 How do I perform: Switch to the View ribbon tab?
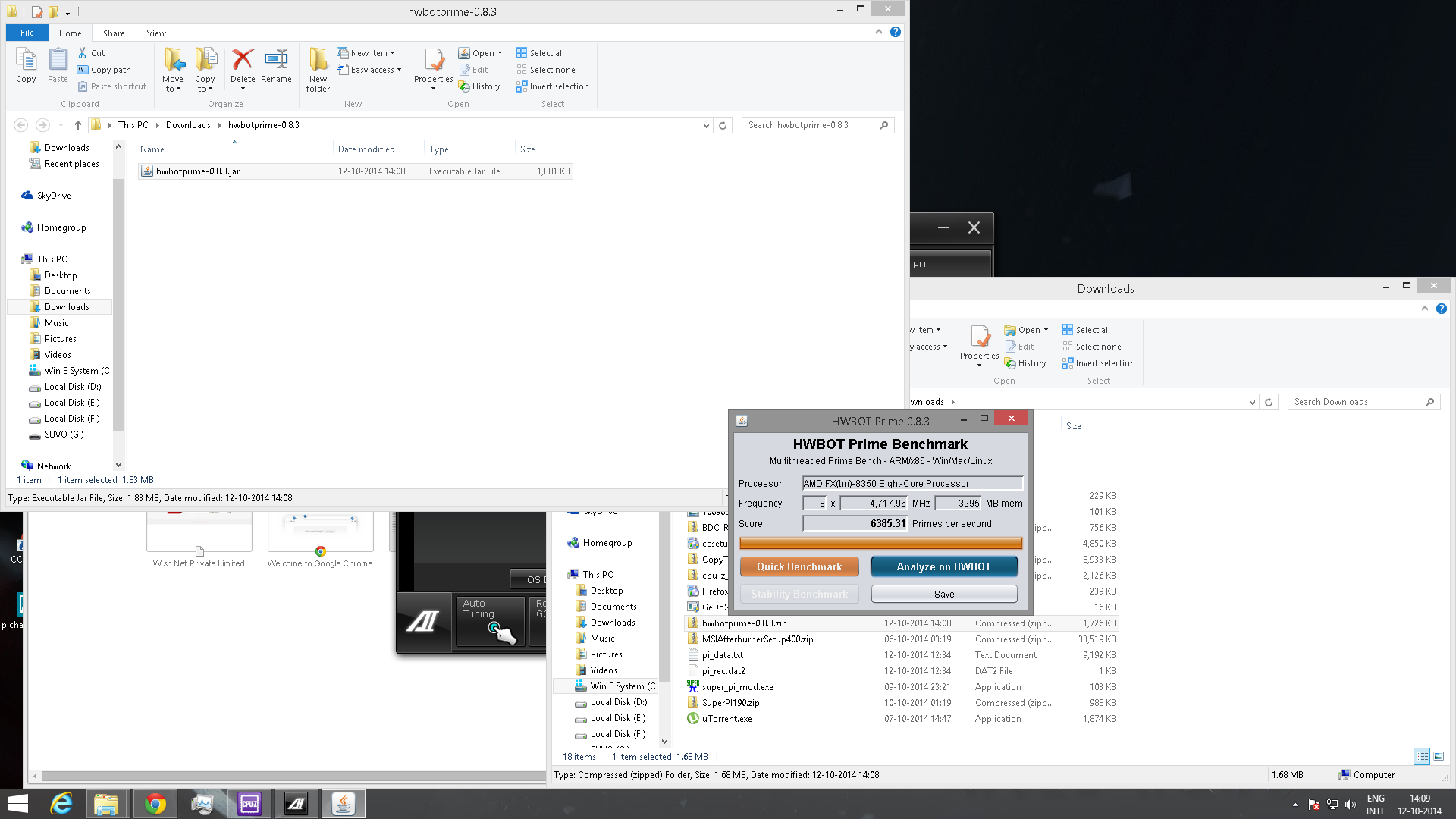coord(156,33)
